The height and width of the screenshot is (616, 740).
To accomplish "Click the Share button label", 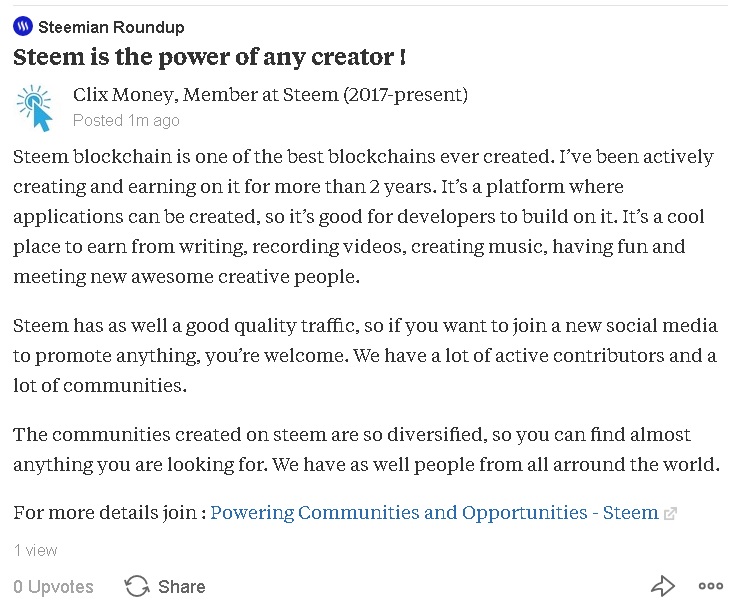I will (182, 587).
